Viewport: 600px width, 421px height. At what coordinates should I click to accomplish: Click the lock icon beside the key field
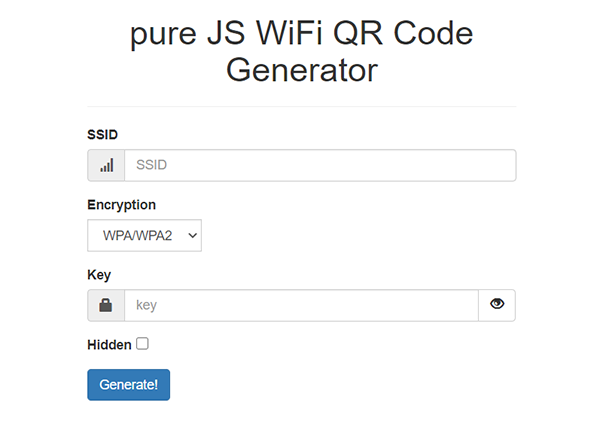tap(106, 305)
